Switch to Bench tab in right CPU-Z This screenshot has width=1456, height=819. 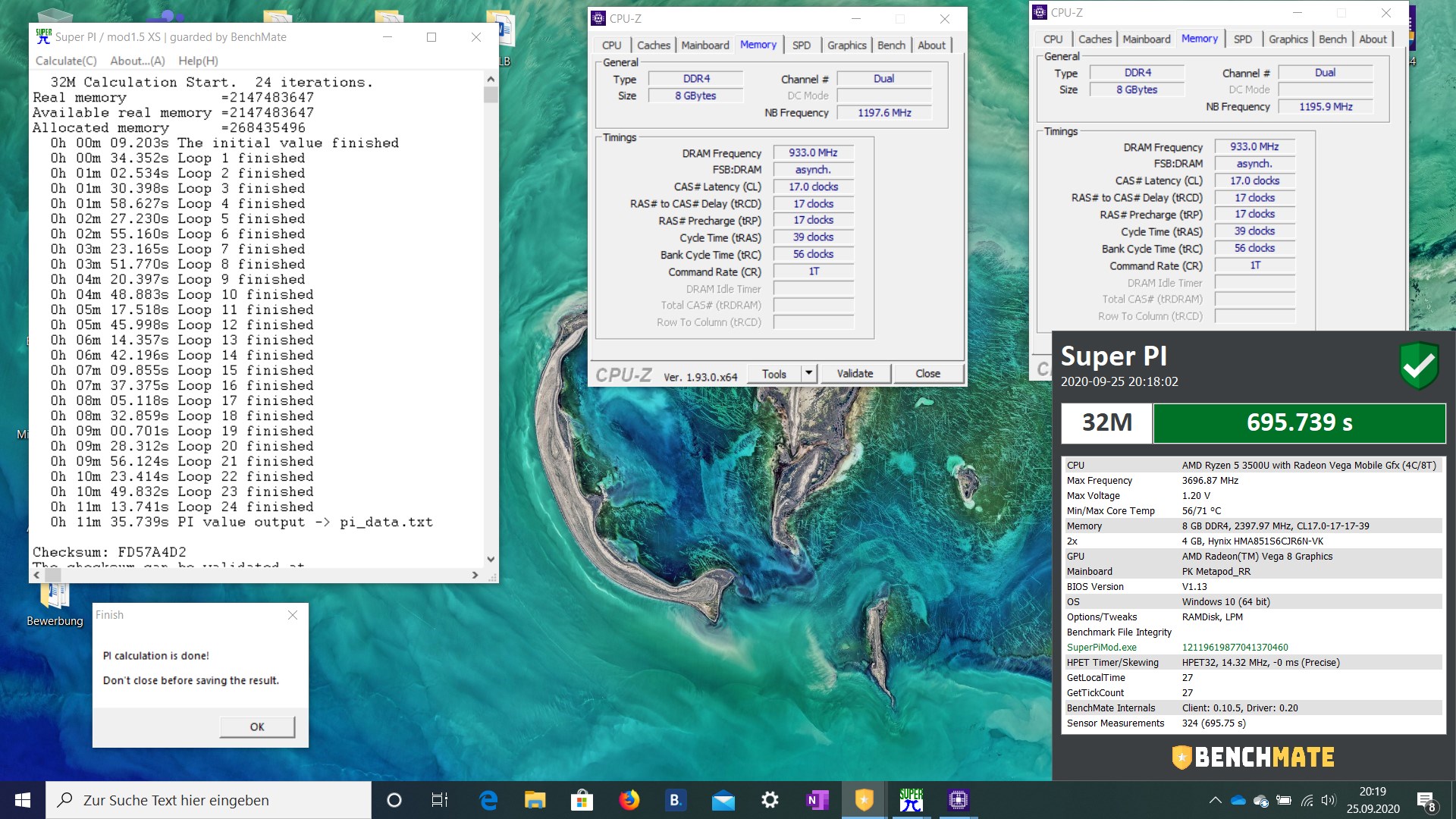[1332, 39]
